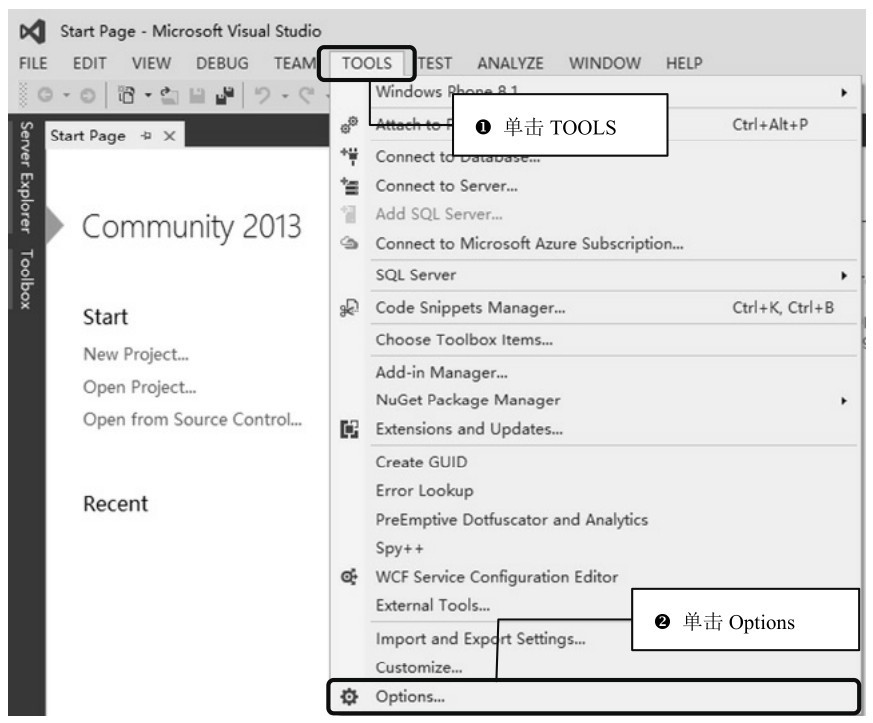The image size is (873, 723).
Task: Click the Save All toolbar icon
Action: (x=225, y=95)
